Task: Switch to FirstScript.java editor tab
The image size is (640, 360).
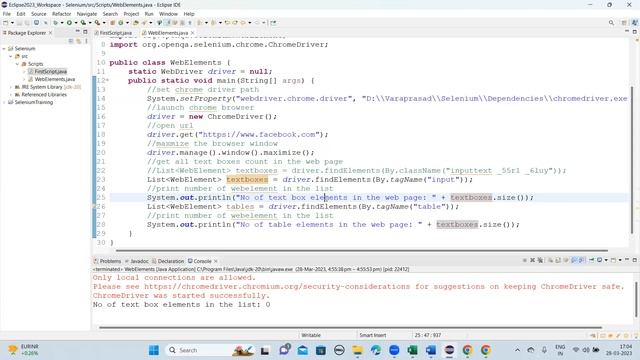Action: 113,33
